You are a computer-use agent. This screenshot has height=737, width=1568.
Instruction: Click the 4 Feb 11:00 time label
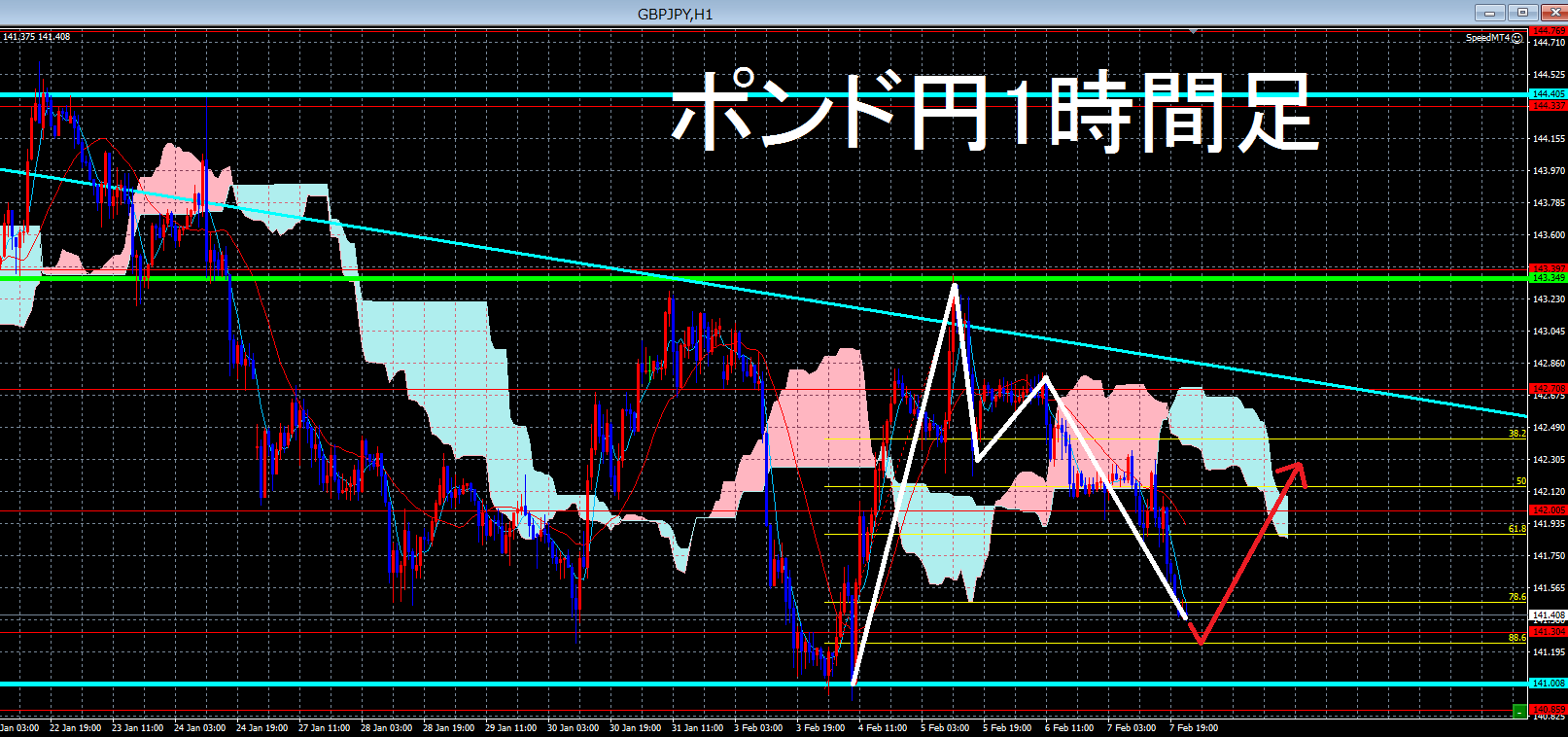tap(882, 728)
